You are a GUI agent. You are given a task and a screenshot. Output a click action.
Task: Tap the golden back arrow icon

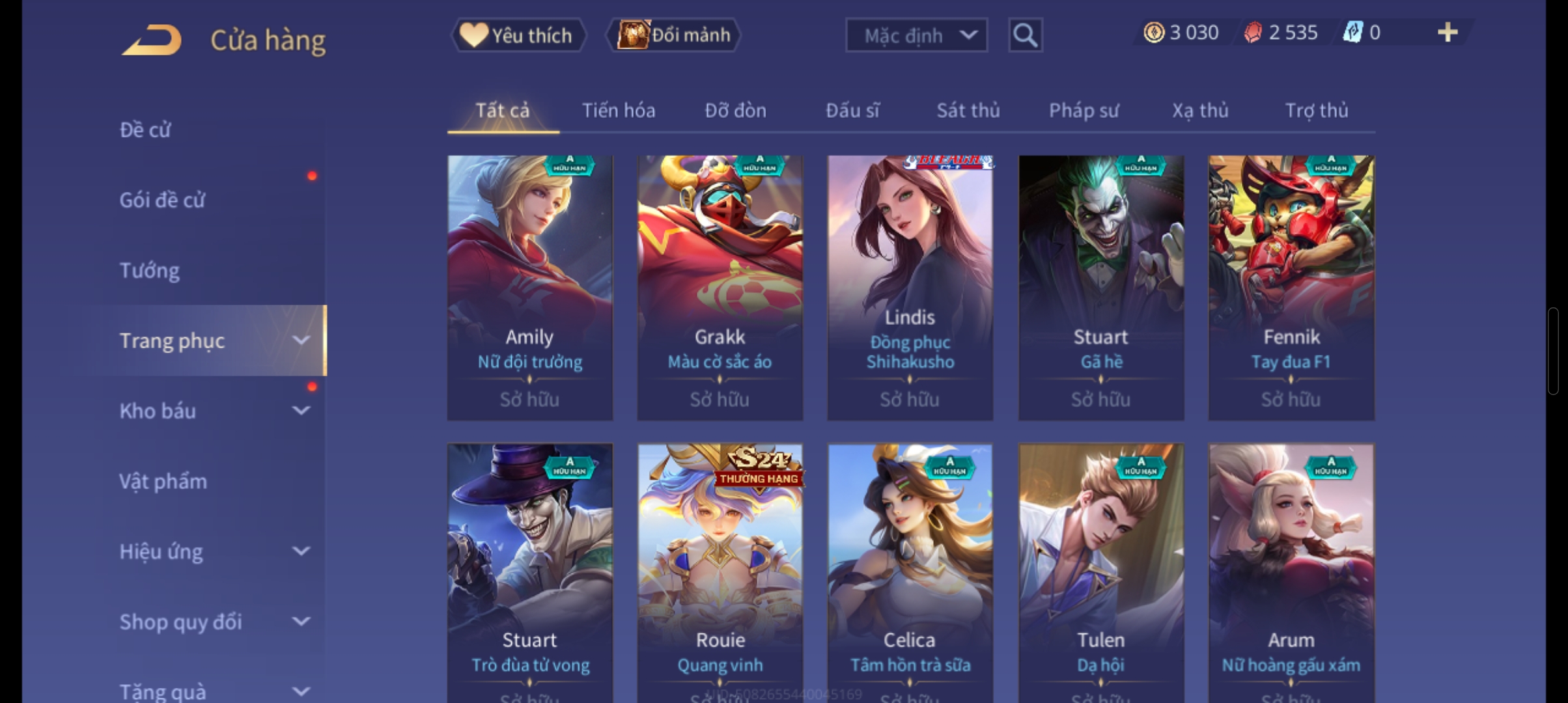pyautogui.click(x=151, y=40)
